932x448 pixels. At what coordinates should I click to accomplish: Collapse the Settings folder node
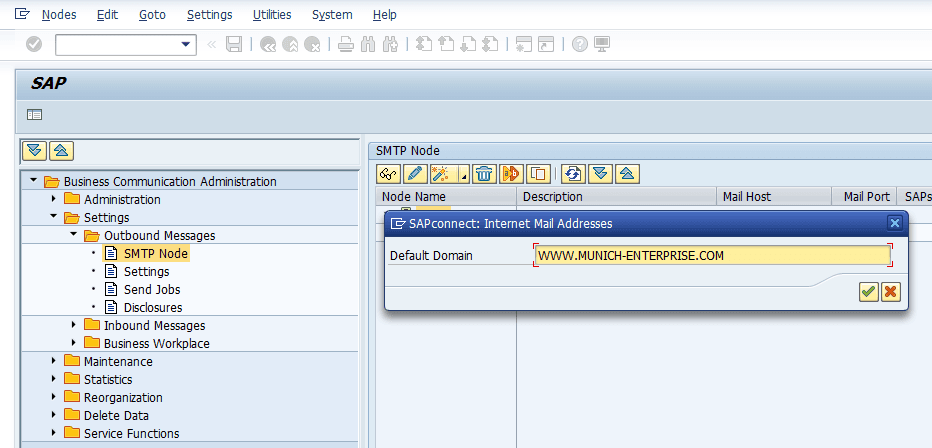53,217
